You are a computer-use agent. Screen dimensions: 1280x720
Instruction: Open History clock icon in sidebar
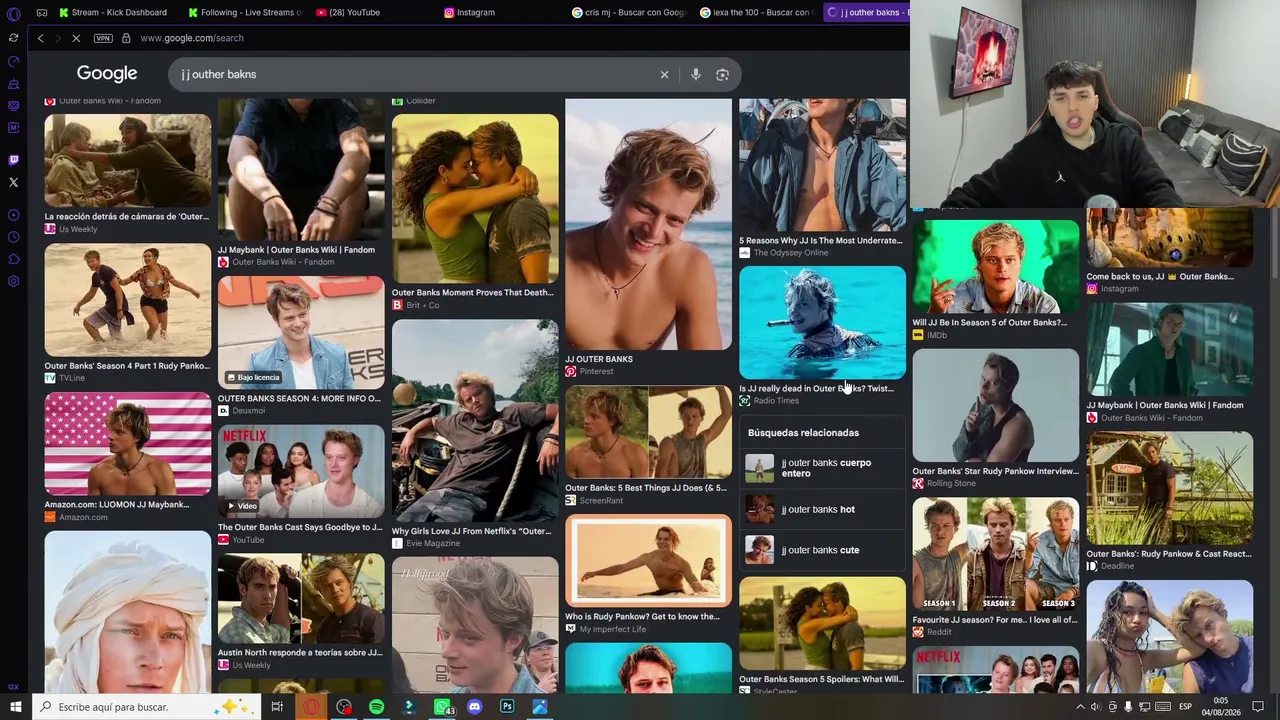click(x=13, y=237)
